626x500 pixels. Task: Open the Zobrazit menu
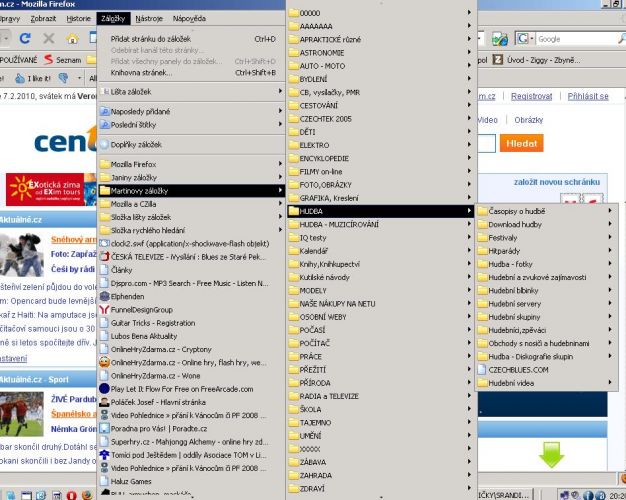pyautogui.click(x=43, y=18)
